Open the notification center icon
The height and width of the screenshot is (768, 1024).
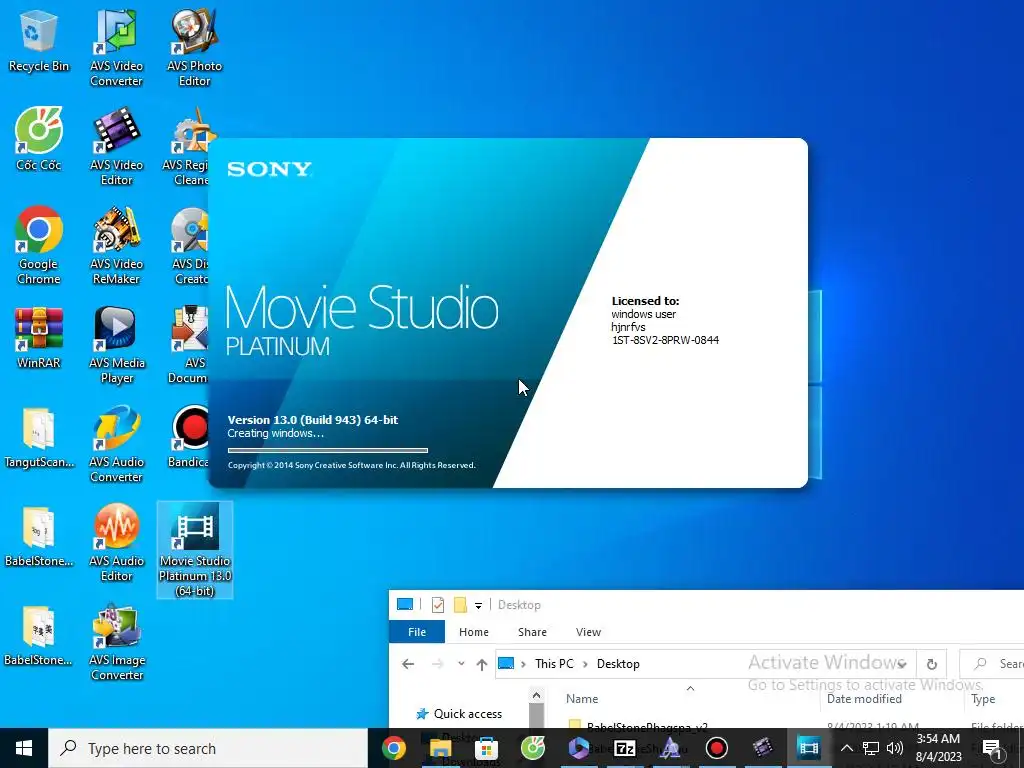point(992,748)
